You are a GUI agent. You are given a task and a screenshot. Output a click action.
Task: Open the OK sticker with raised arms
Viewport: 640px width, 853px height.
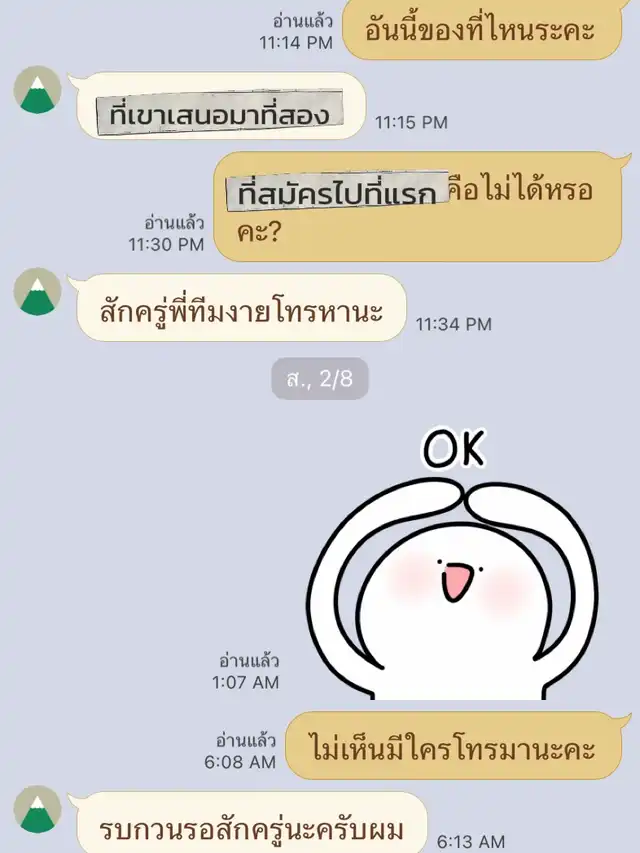coord(452,563)
